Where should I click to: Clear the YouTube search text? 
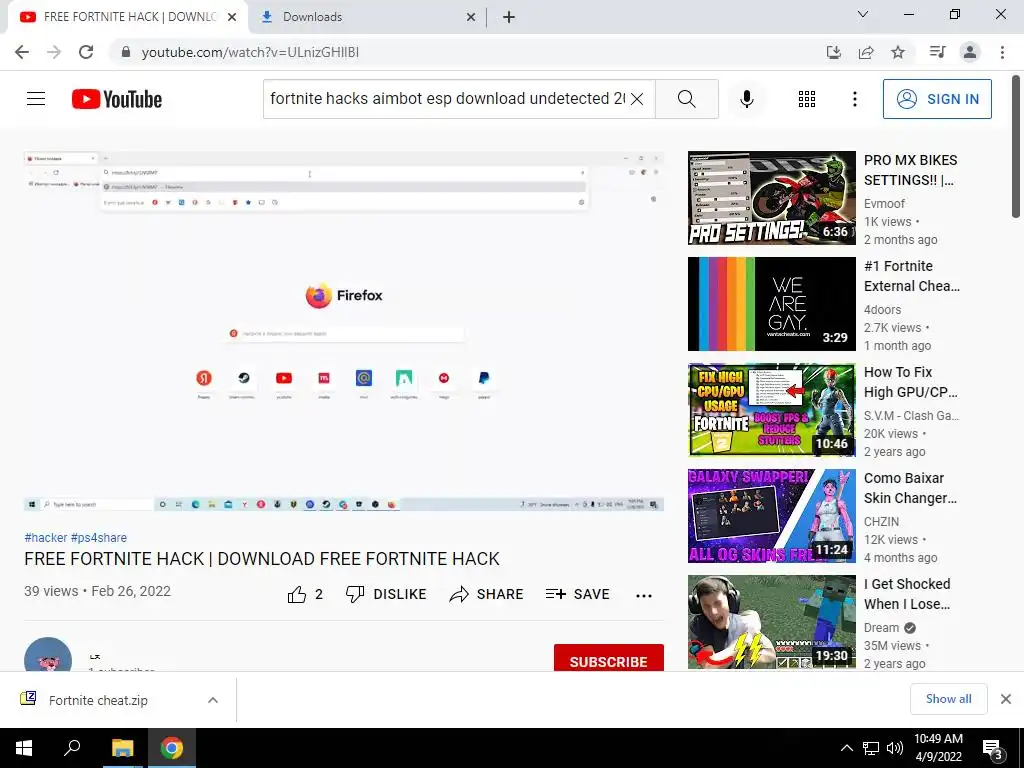tap(637, 99)
